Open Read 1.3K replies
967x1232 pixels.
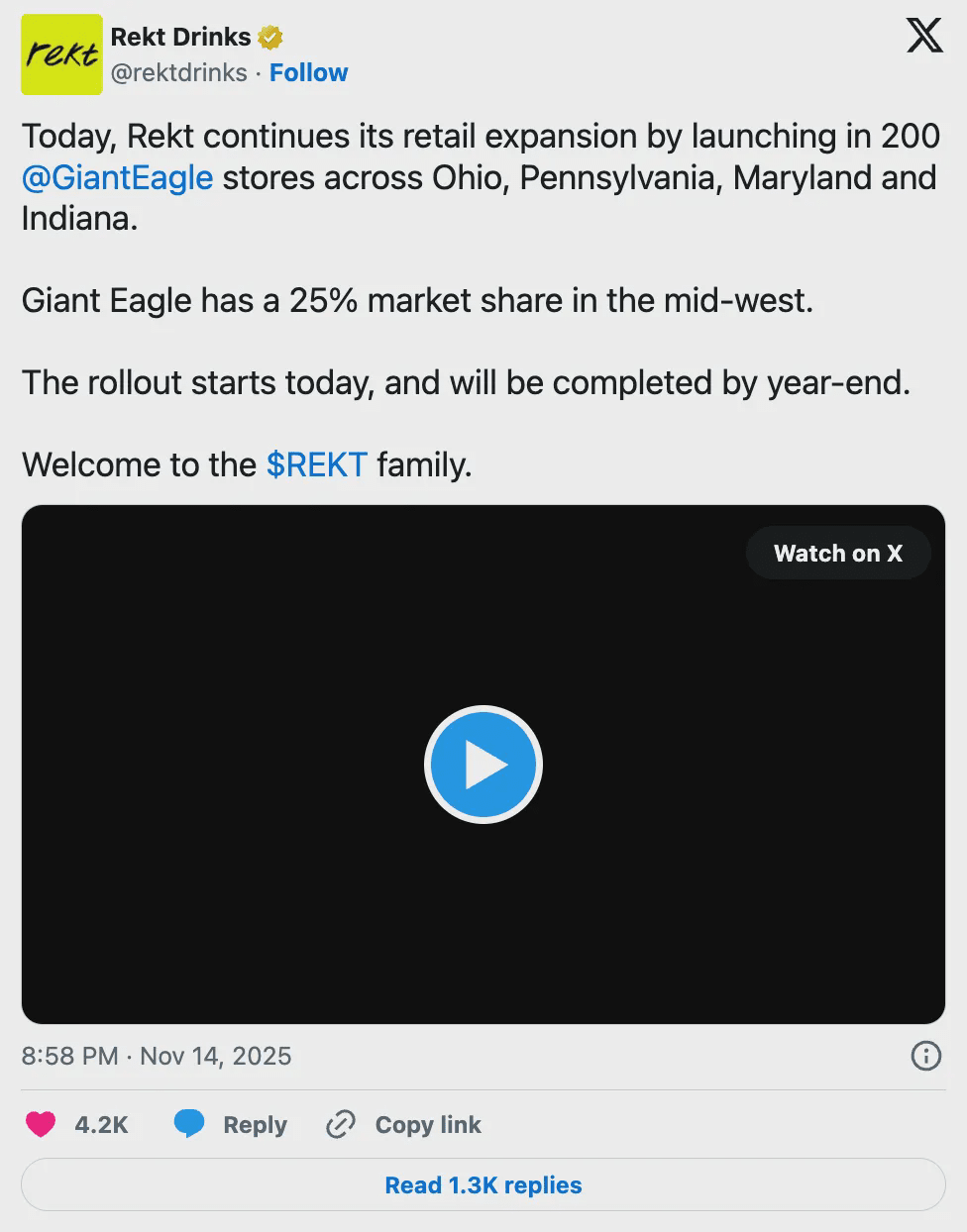point(483,1185)
